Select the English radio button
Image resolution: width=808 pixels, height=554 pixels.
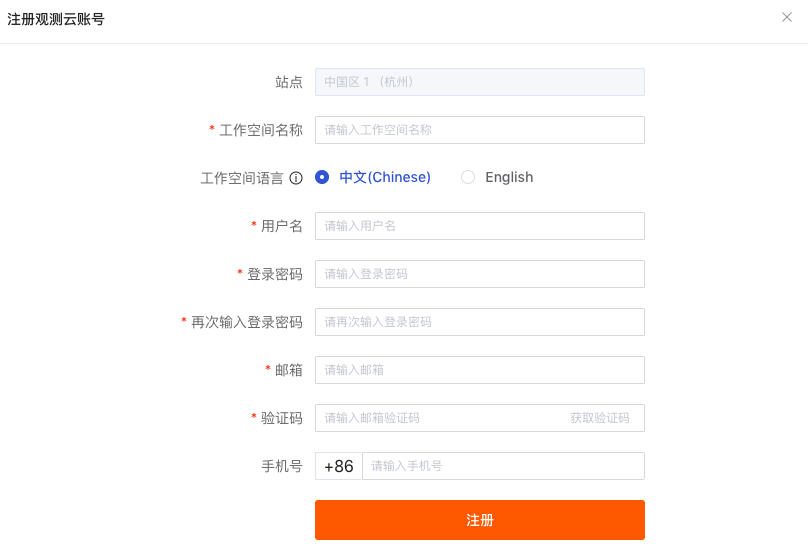coord(468,177)
